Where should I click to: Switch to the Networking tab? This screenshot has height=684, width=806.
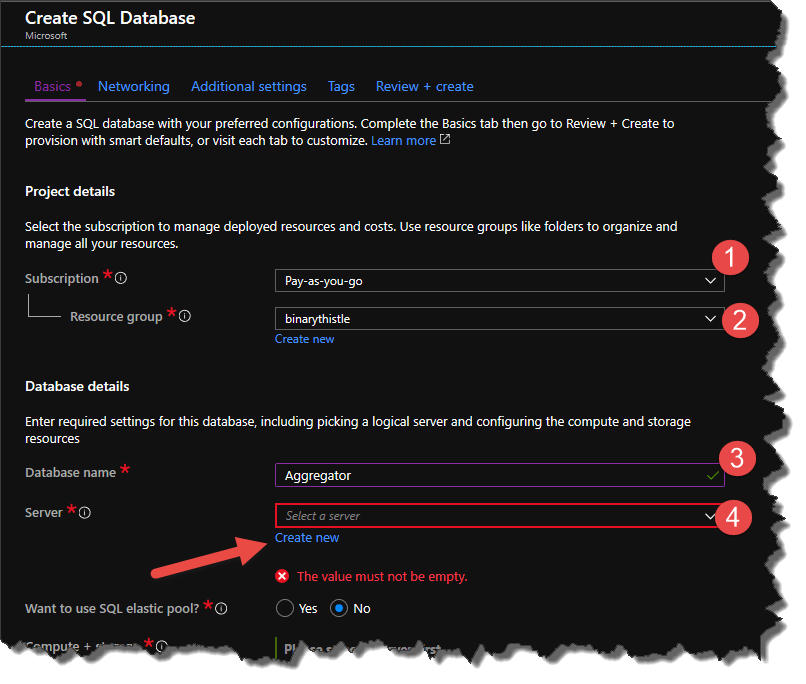[x=133, y=86]
